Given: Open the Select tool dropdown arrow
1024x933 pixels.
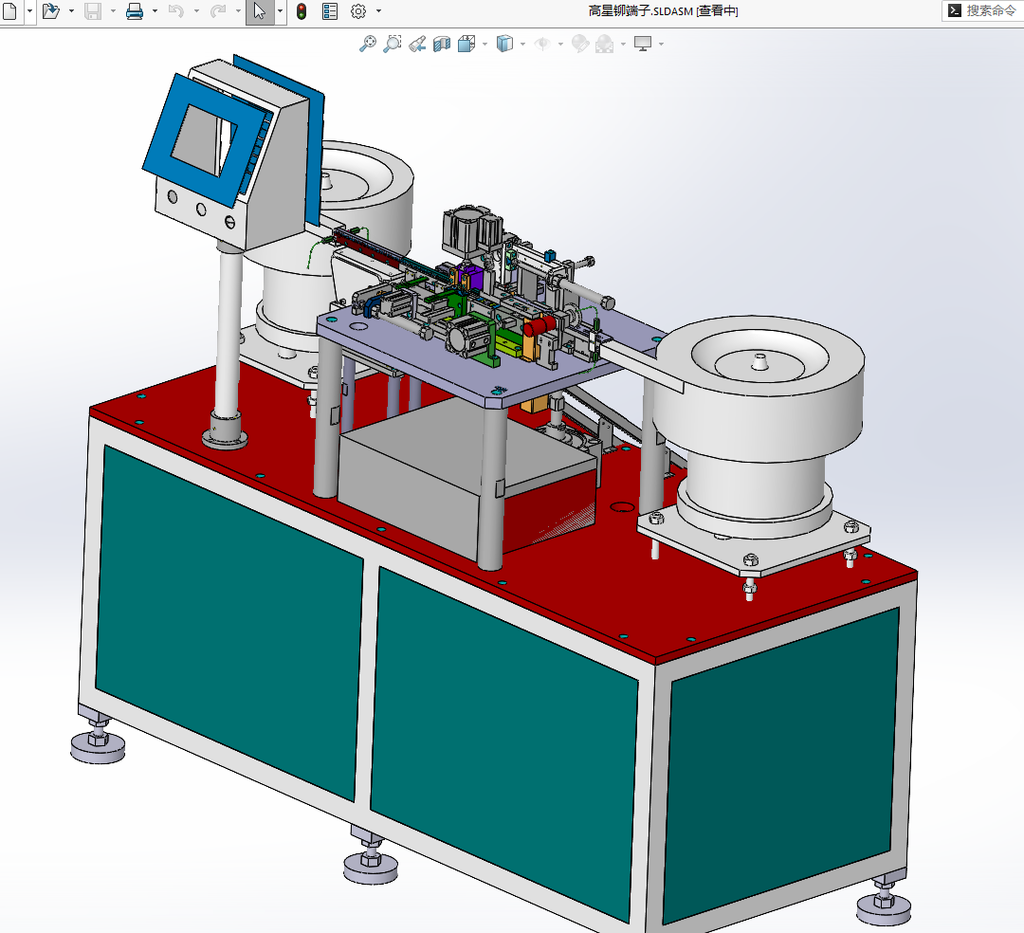Looking at the screenshot, I should coord(280,11).
